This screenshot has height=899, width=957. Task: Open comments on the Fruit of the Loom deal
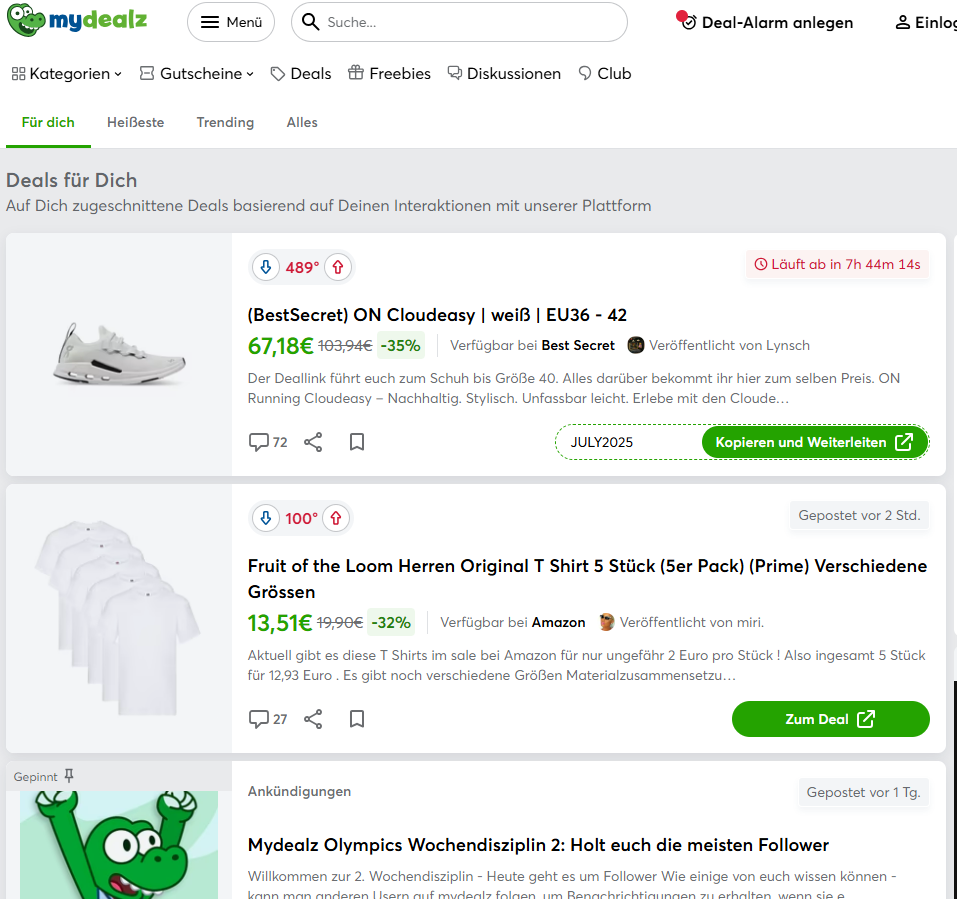(x=267, y=719)
